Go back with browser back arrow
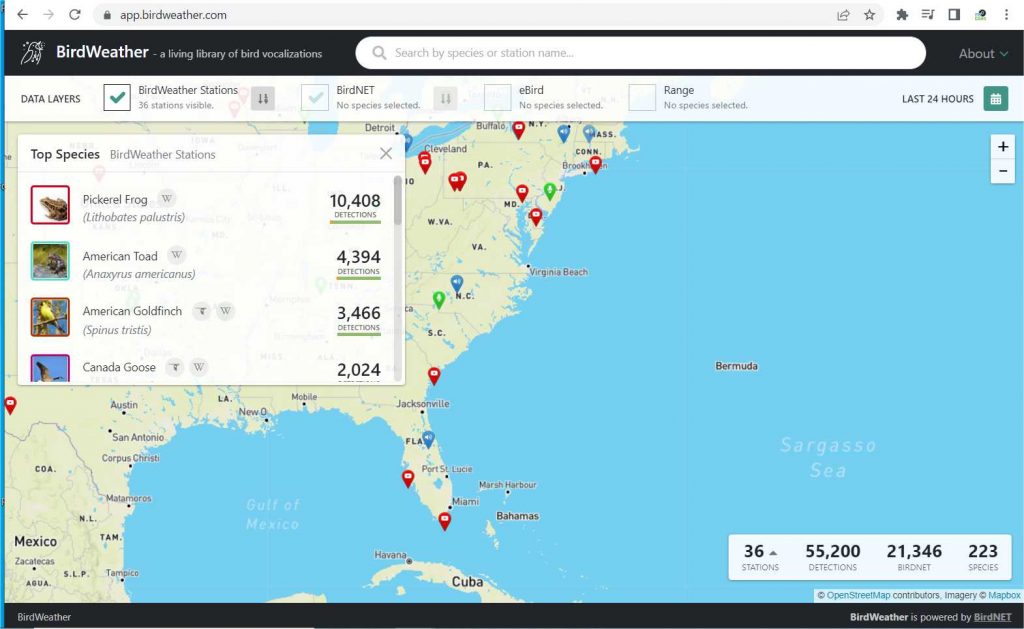The height and width of the screenshot is (629, 1024). click(22, 14)
